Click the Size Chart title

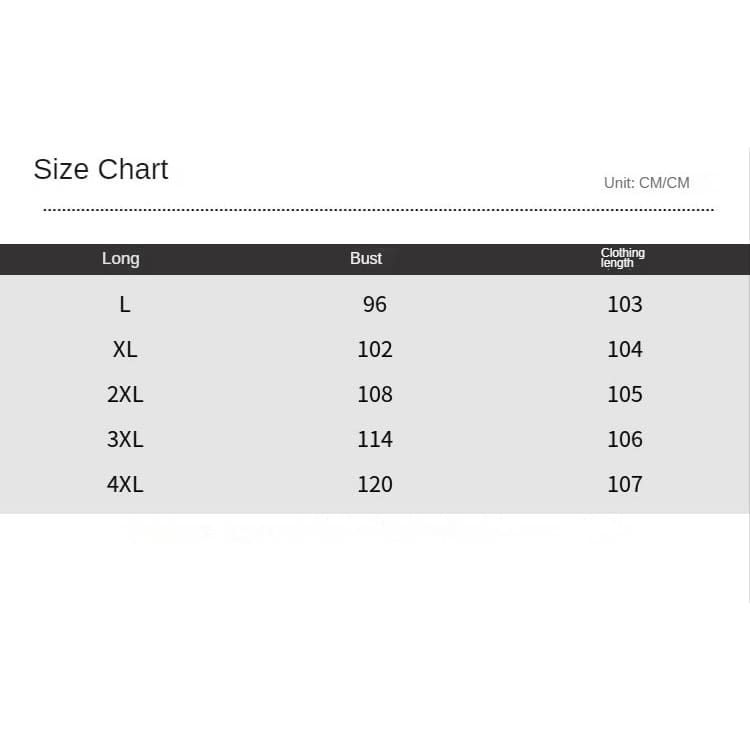tap(101, 169)
